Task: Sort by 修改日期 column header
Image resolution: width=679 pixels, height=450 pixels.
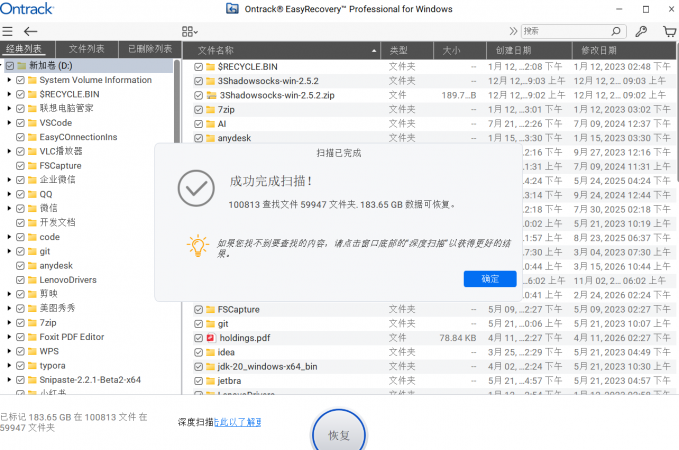Action: point(624,50)
